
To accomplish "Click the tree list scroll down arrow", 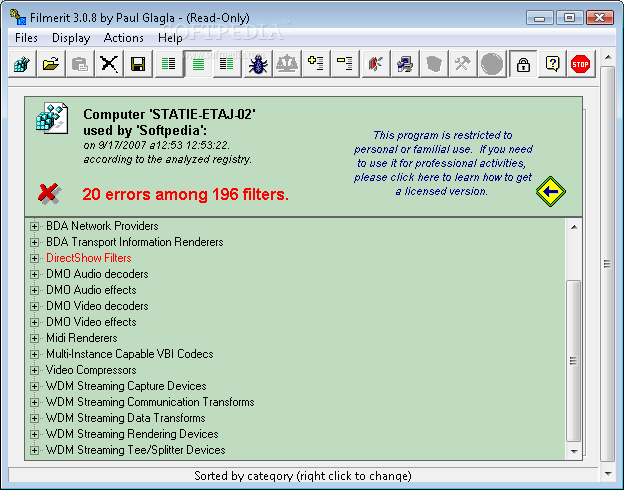I will (574, 451).
